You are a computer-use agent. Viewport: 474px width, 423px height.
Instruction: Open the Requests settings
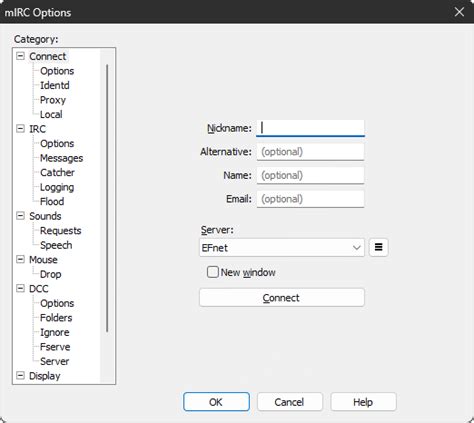(60, 231)
